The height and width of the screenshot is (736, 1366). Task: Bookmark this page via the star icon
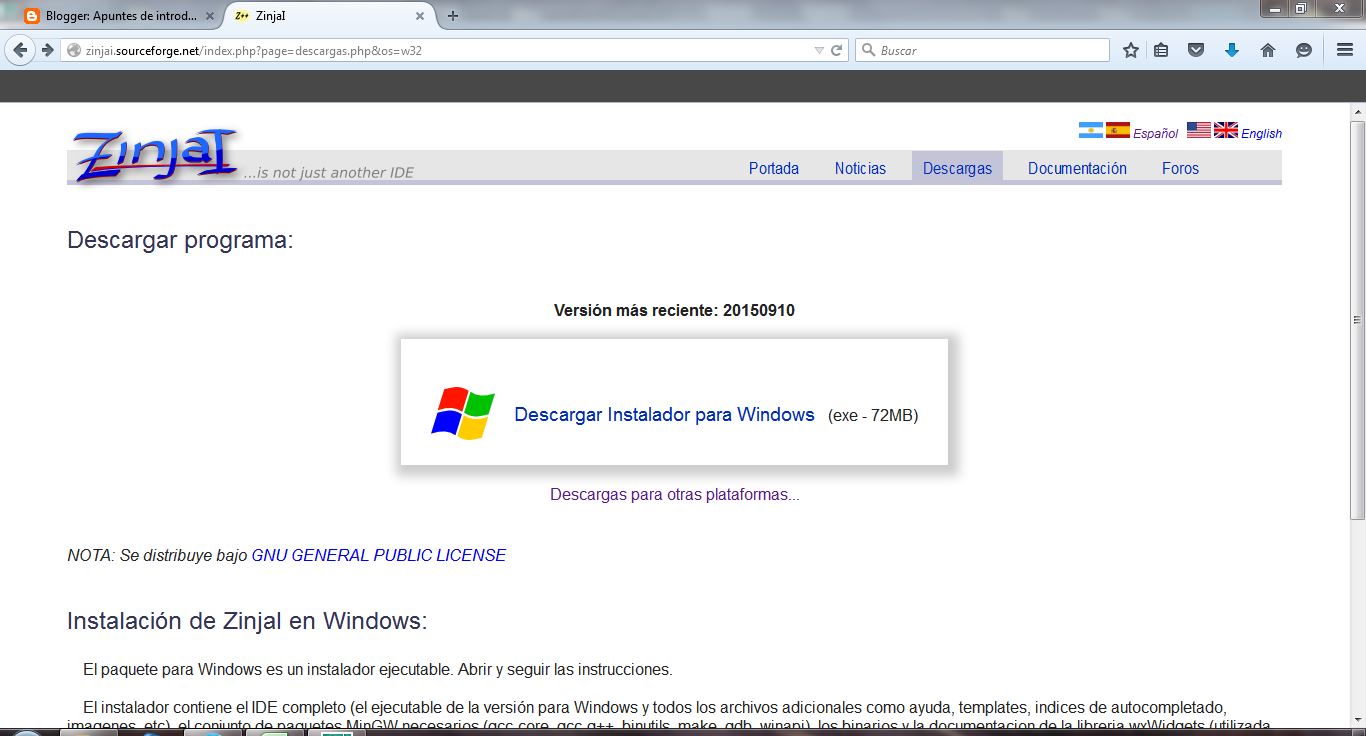click(1129, 49)
